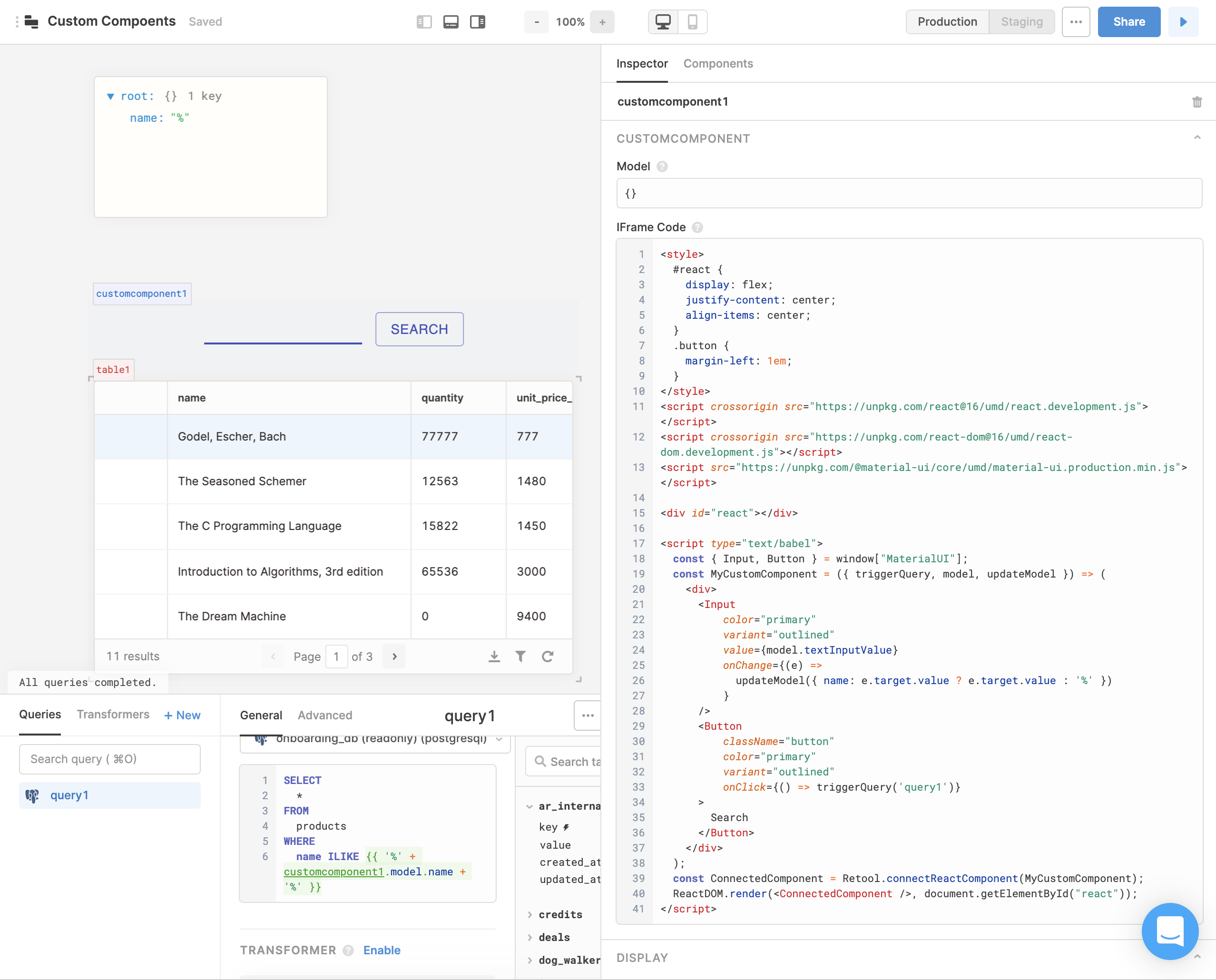Image resolution: width=1216 pixels, height=980 pixels.
Task: Run the app preview play button
Action: click(x=1183, y=22)
